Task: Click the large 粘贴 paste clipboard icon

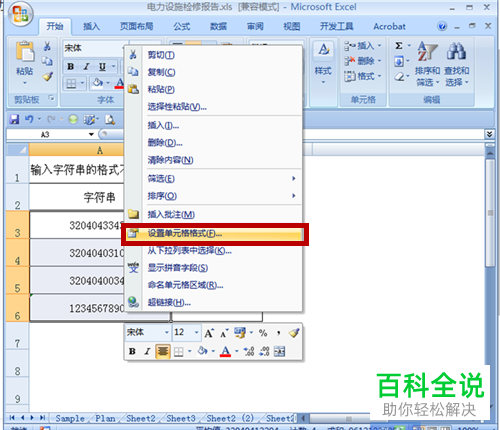Action: [24, 52]
